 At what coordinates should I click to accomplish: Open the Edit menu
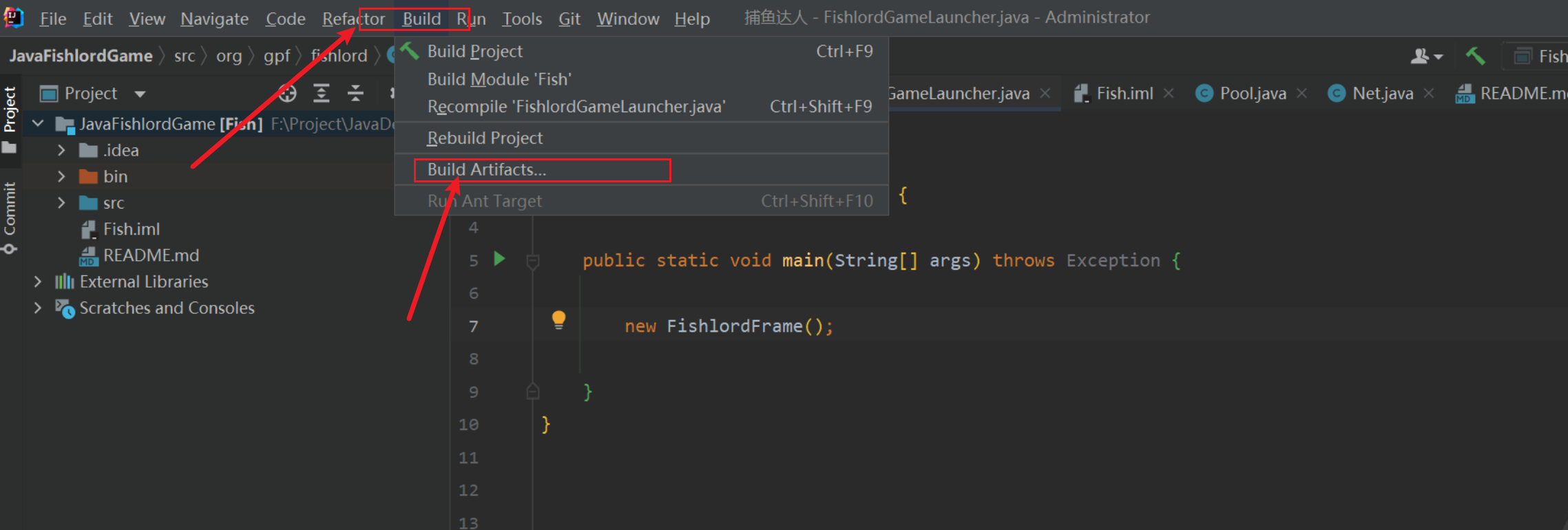click(97, 19)
